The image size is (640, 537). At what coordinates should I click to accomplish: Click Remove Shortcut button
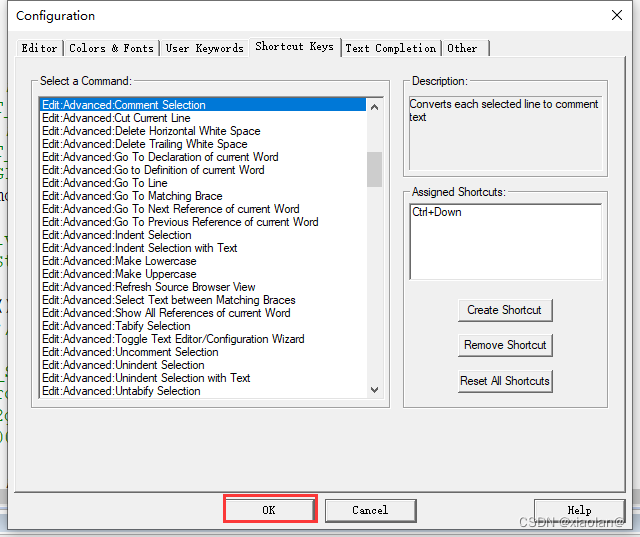[505, 345]
